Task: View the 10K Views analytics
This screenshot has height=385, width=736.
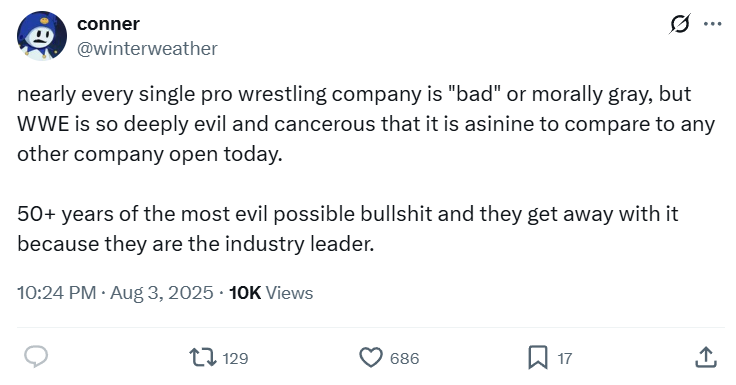Action: tap(271, 293)
